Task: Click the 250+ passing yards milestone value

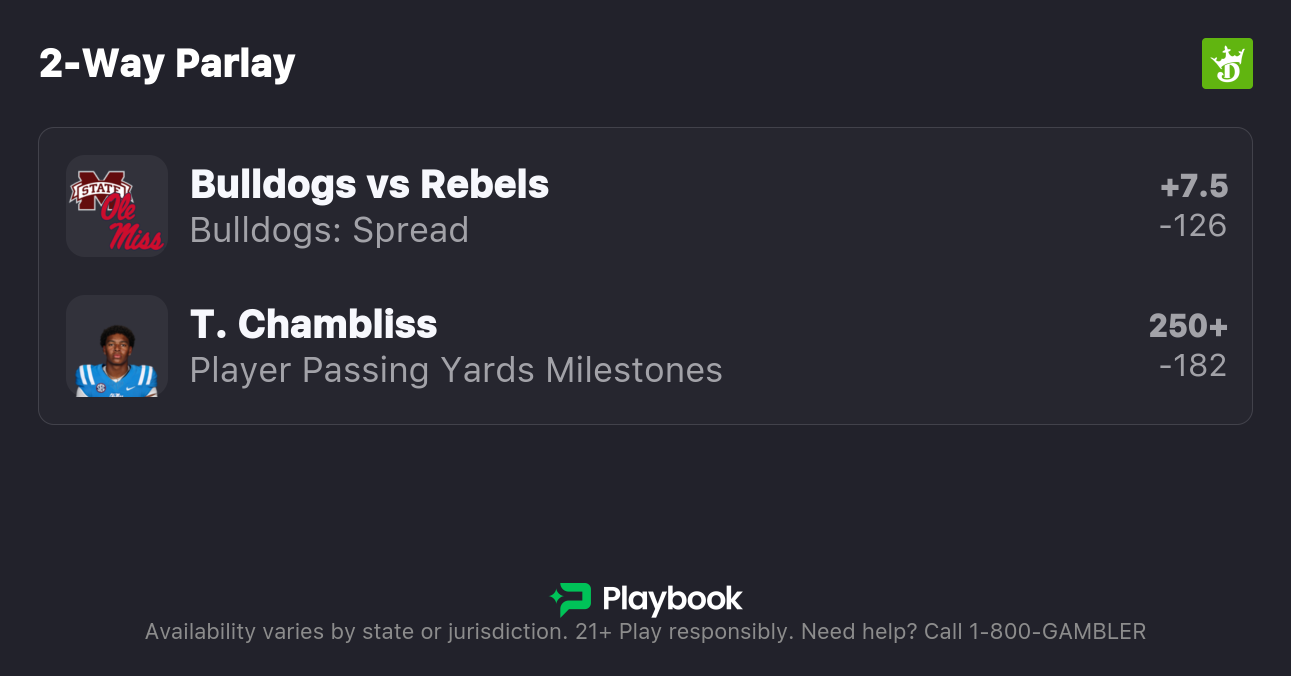Action: [x=1188, y=326]
